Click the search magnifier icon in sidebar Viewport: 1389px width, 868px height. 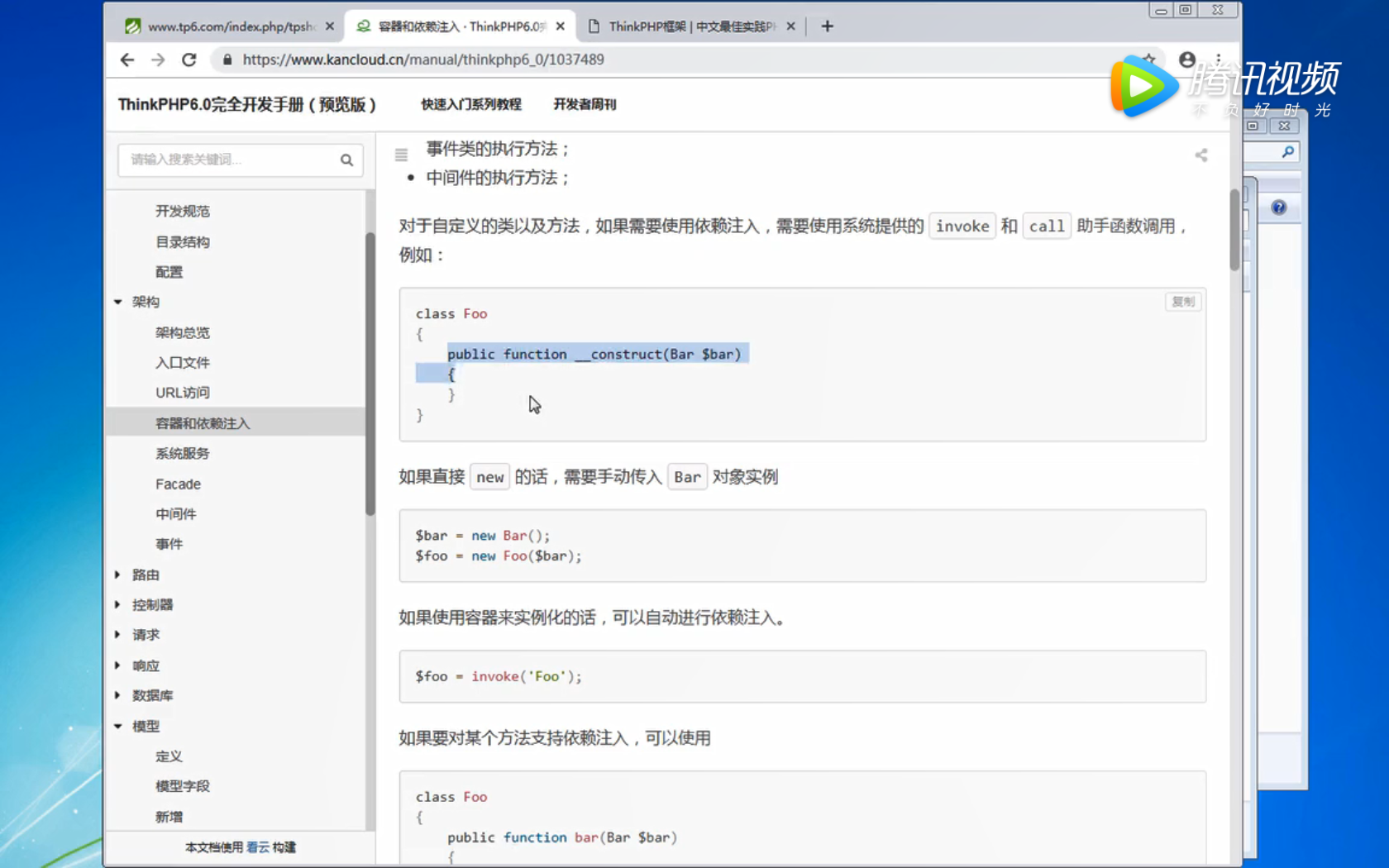(346, 160)
